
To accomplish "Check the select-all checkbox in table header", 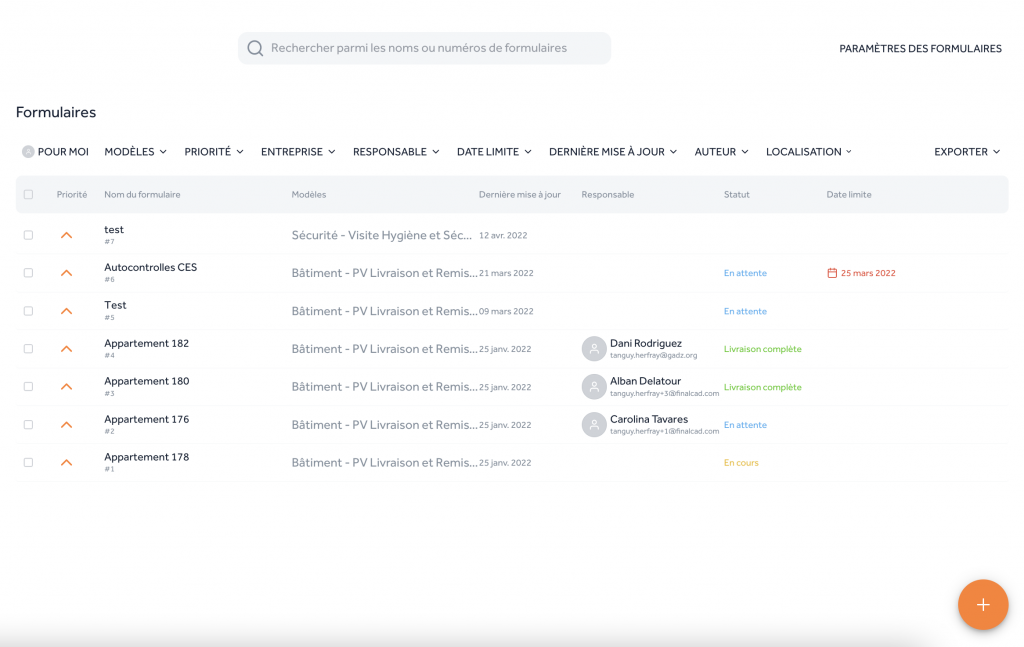I will [x=28, y=195].
